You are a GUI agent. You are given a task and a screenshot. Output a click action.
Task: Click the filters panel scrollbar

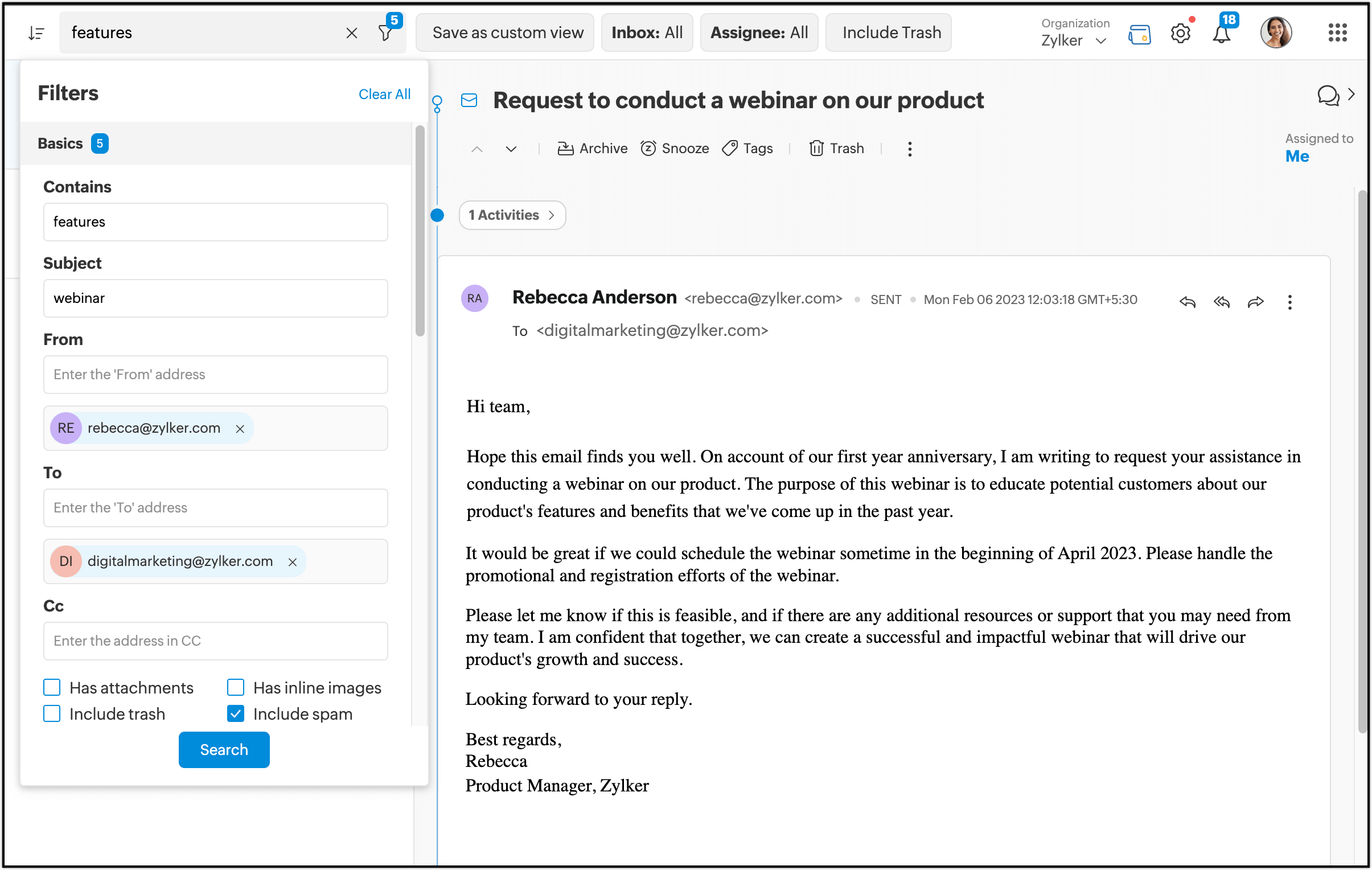420,231
